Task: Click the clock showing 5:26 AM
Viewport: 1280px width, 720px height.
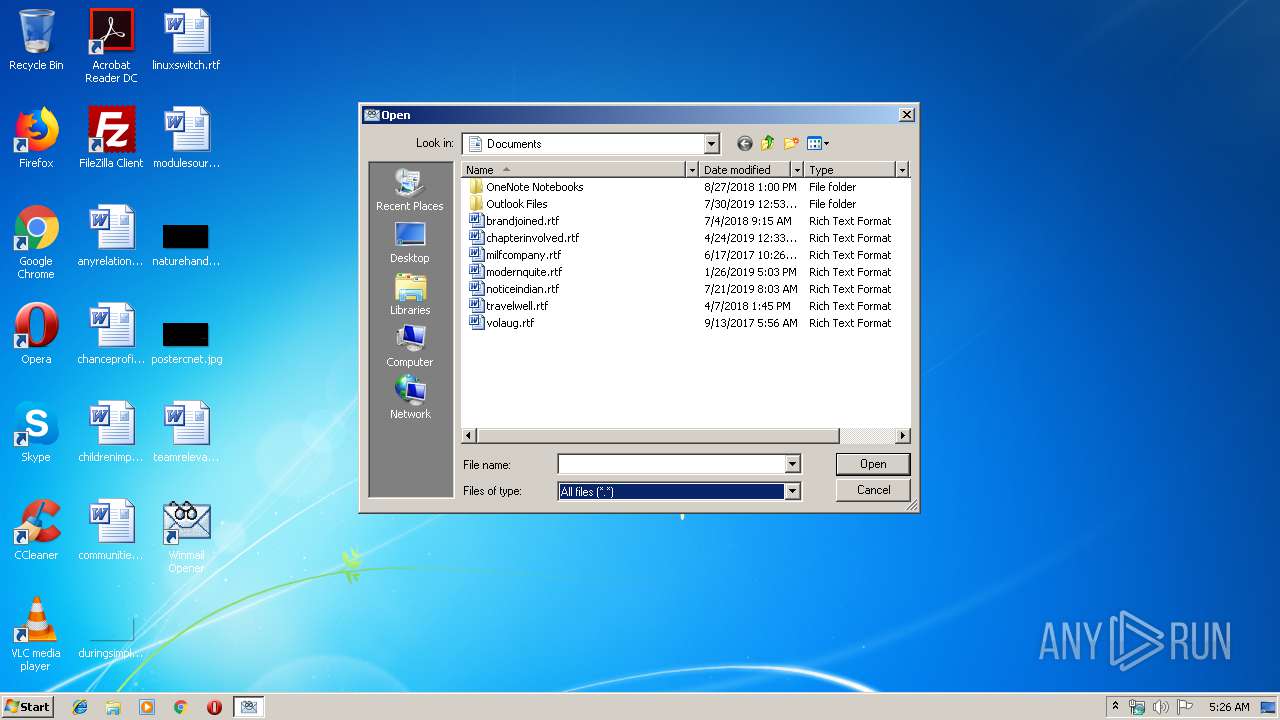Action: coord(1229,707)
